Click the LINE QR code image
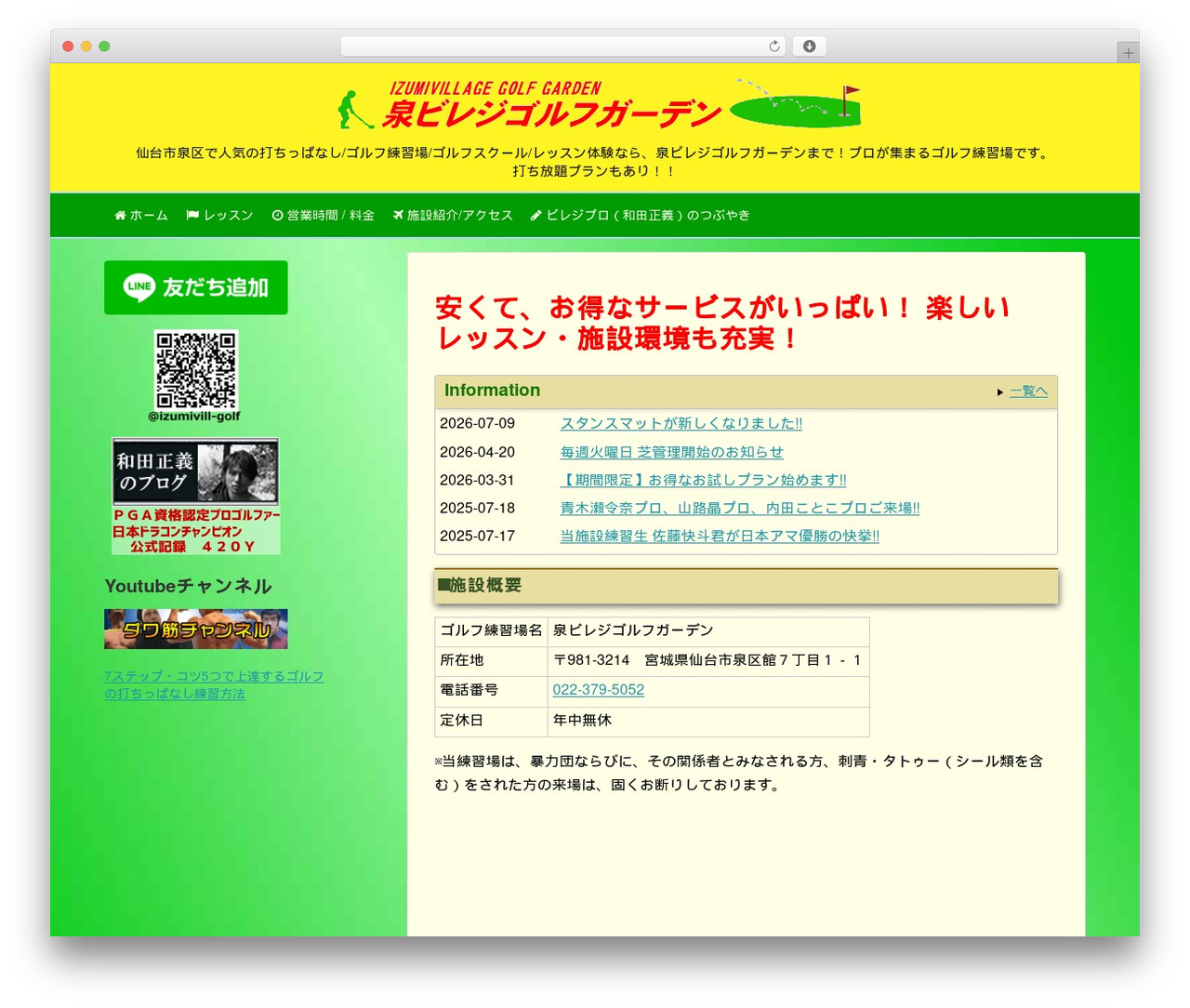Screen dimensions: 1190x1008 pyautogui.click(x=196, y=369)
